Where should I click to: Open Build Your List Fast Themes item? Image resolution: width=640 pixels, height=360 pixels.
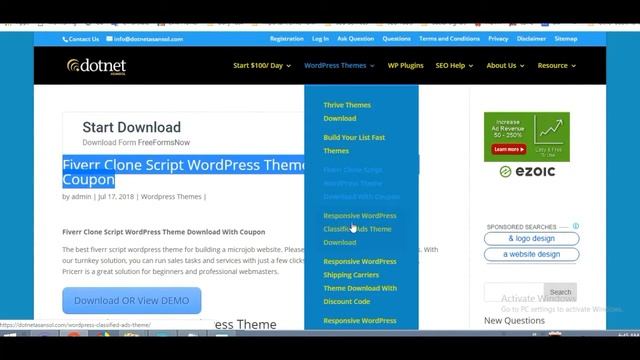[354, 144]
